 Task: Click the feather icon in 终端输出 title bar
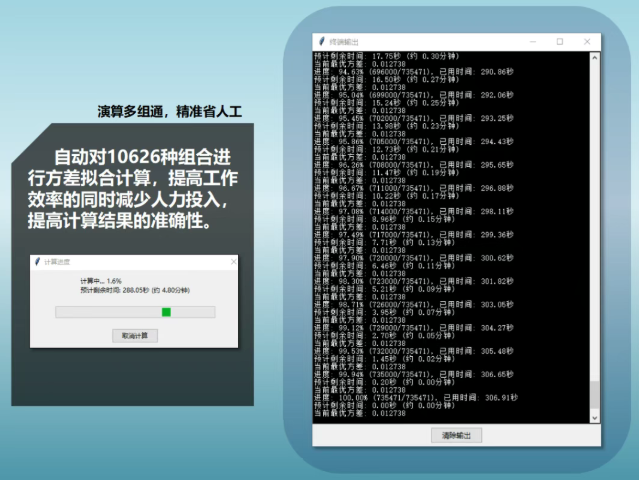click(321, 41)
